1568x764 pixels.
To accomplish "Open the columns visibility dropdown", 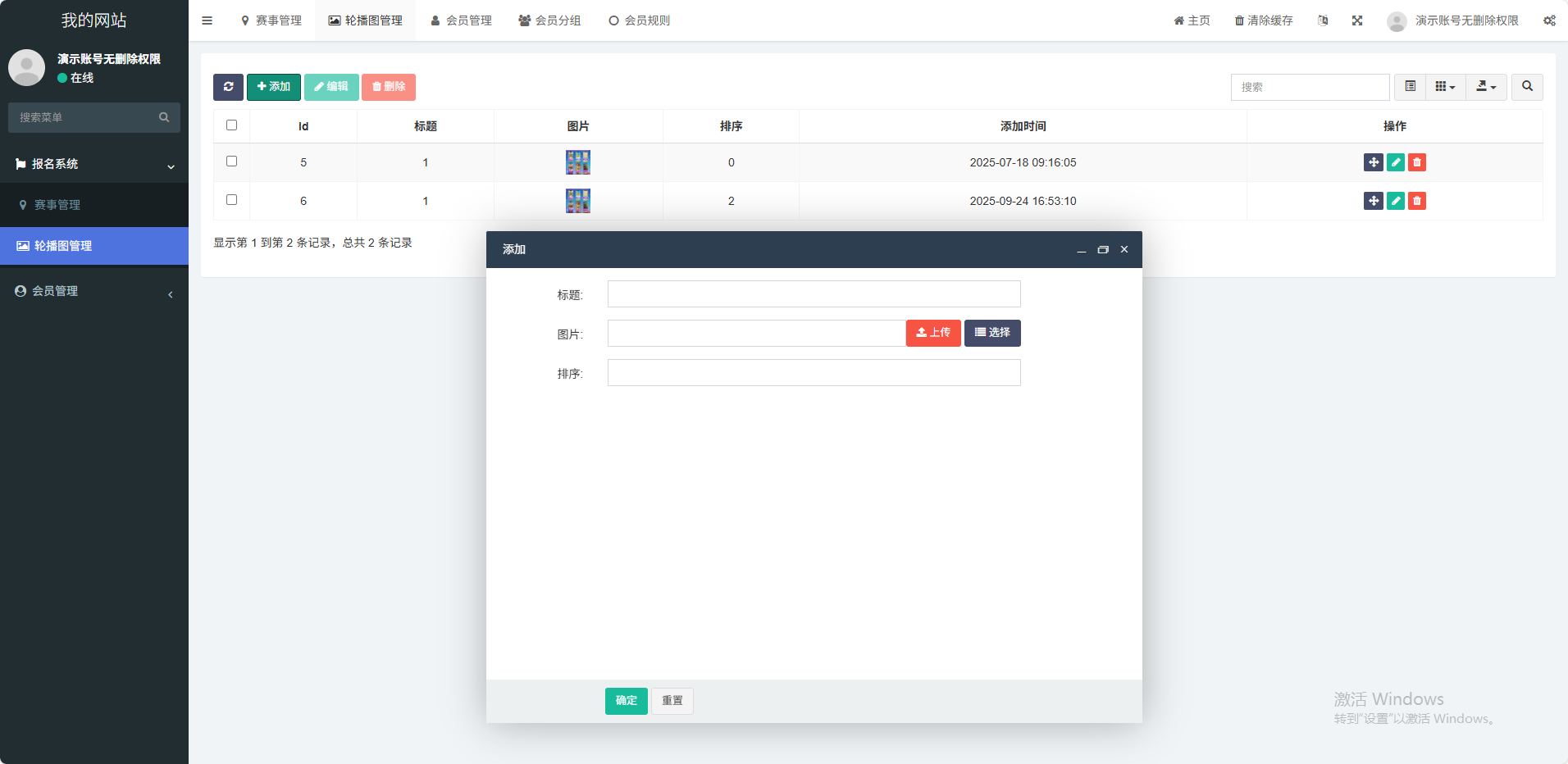I will 1445,87.
